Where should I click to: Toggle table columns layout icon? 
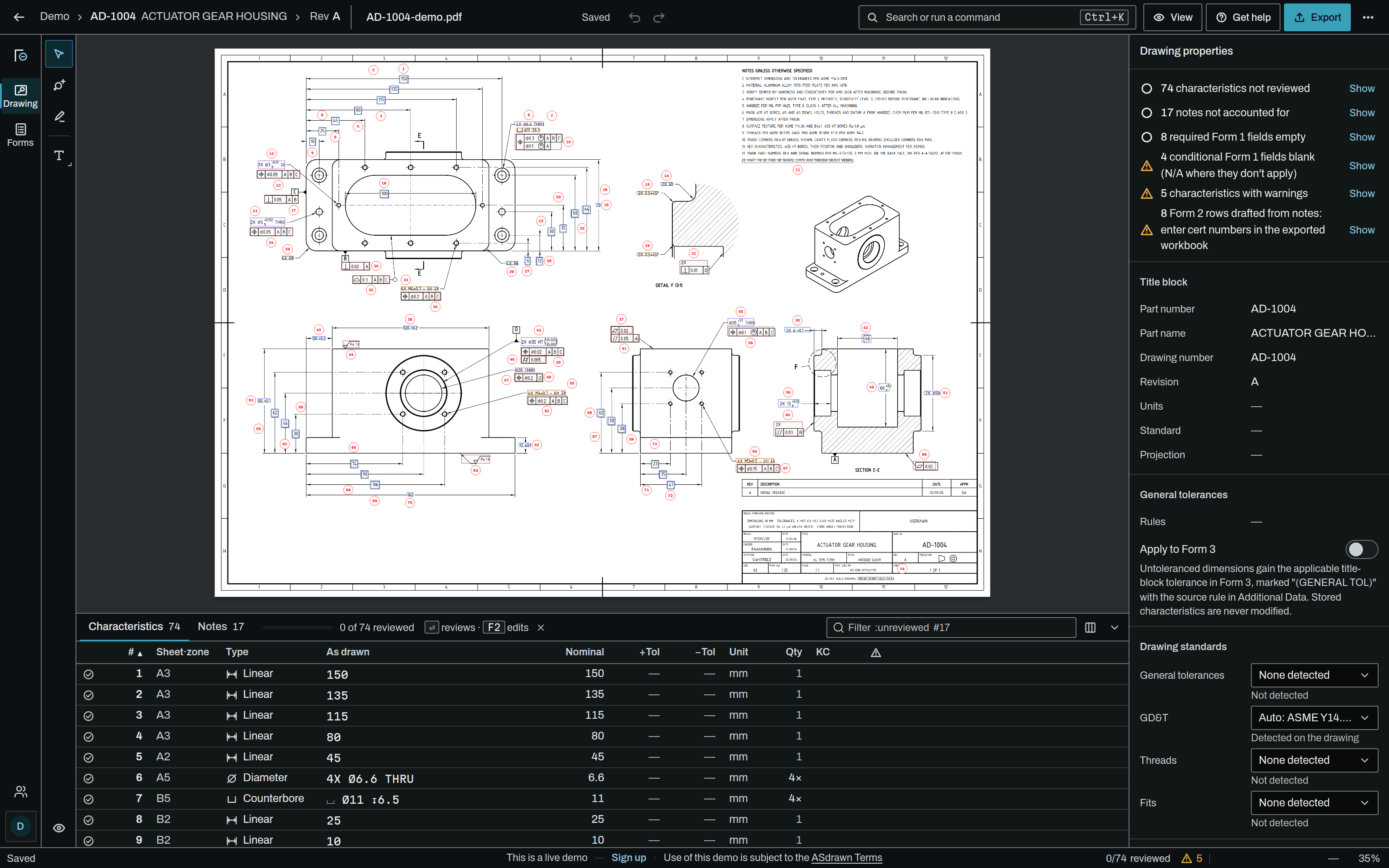coord(1090,628)
